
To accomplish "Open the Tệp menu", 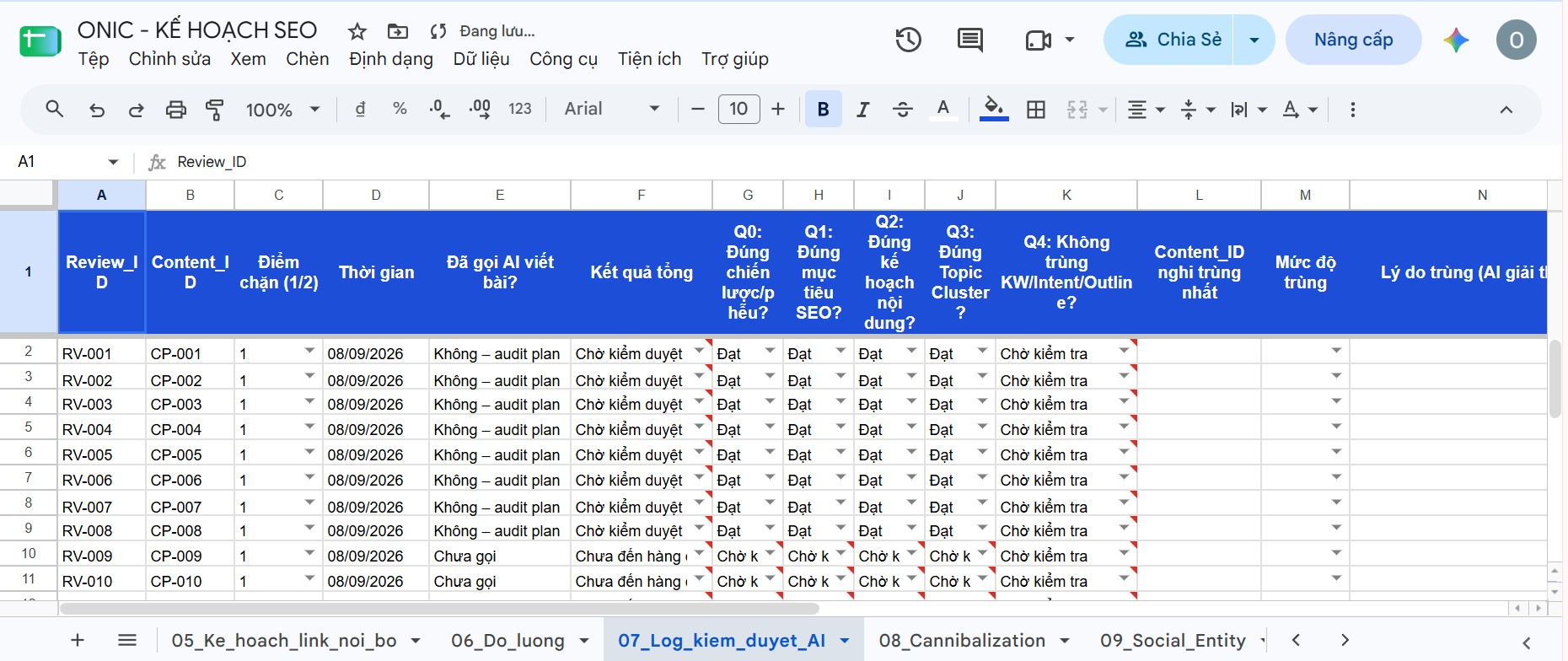I will tap(94, 59).
